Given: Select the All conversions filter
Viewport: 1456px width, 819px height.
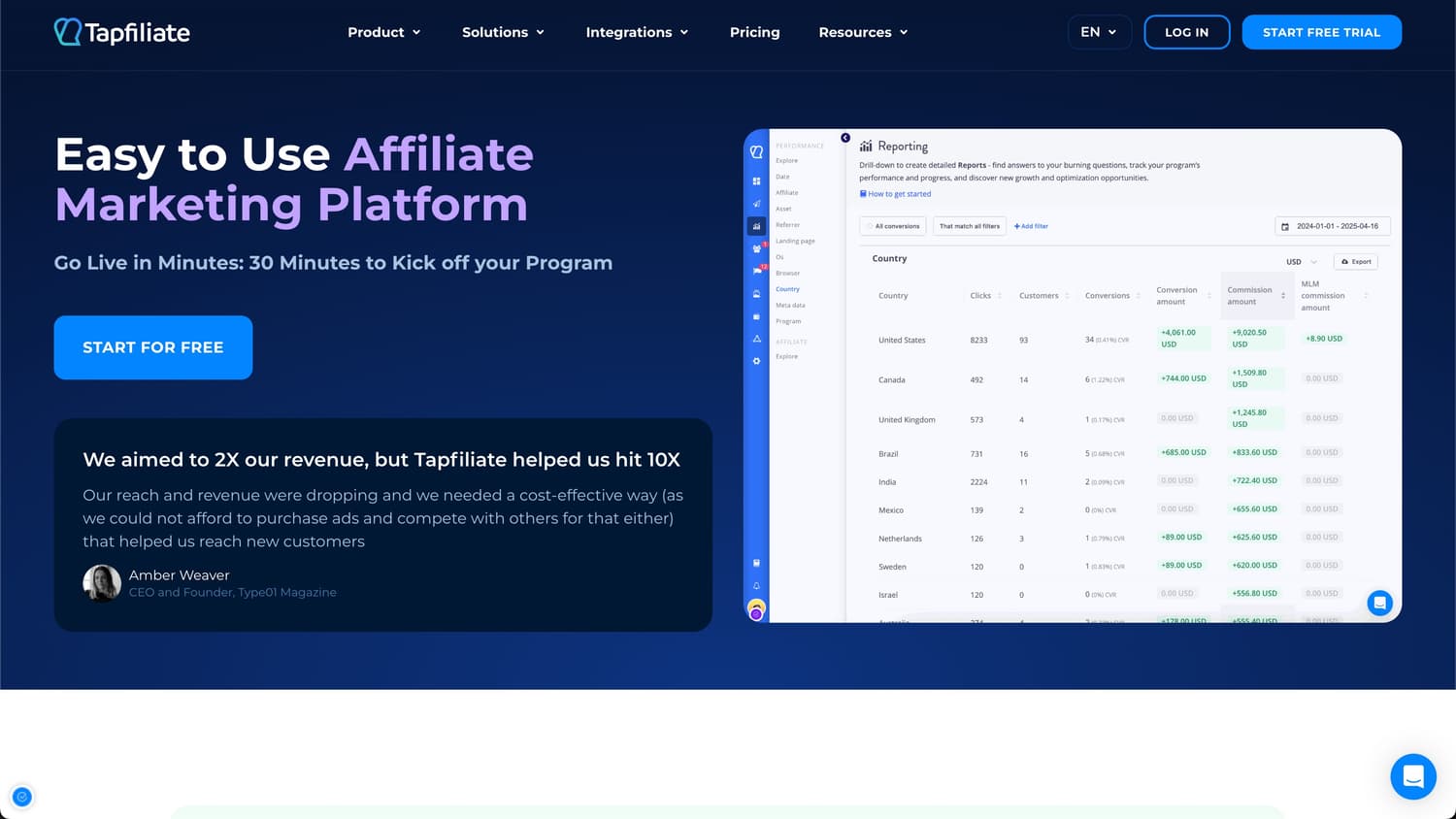Looking at the screenshot, I should point(893,226).
